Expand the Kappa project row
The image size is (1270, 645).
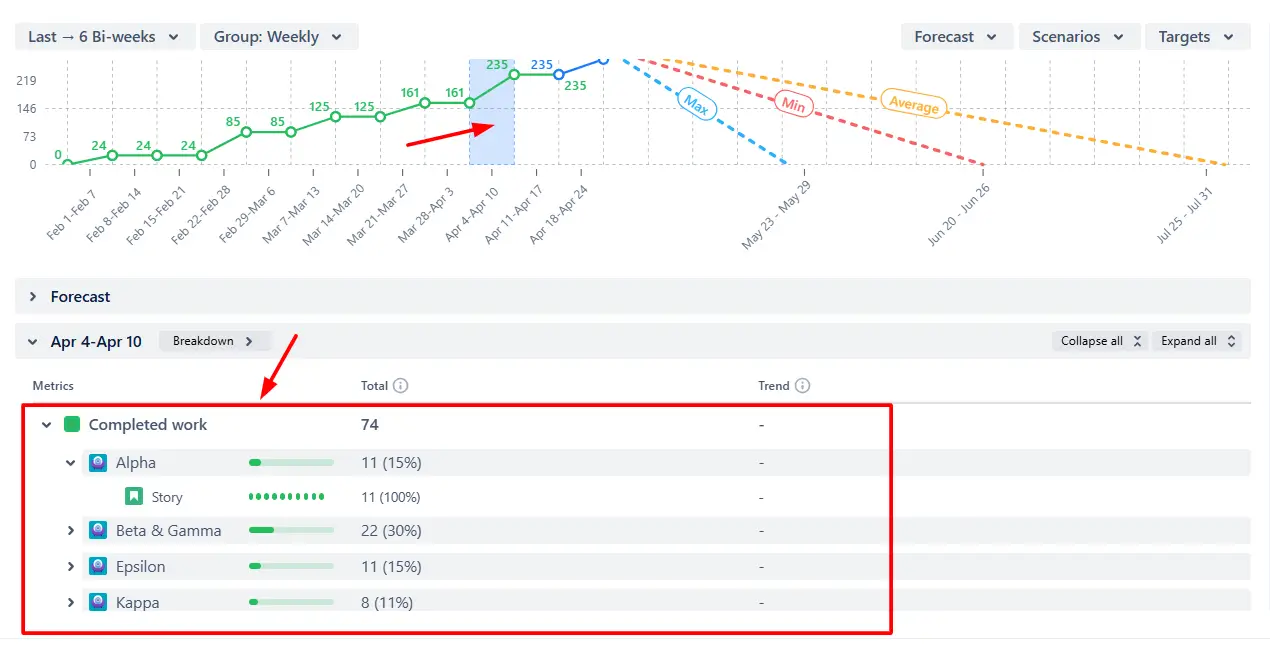71,603
